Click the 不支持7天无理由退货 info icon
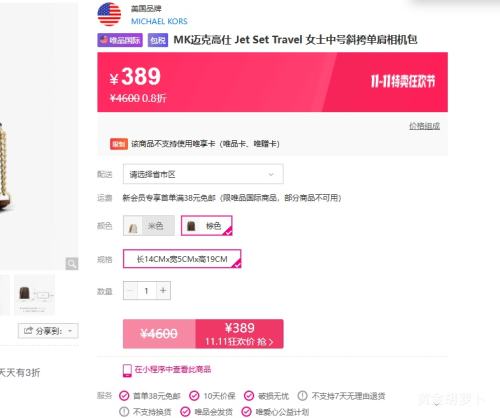 (302, 396)
